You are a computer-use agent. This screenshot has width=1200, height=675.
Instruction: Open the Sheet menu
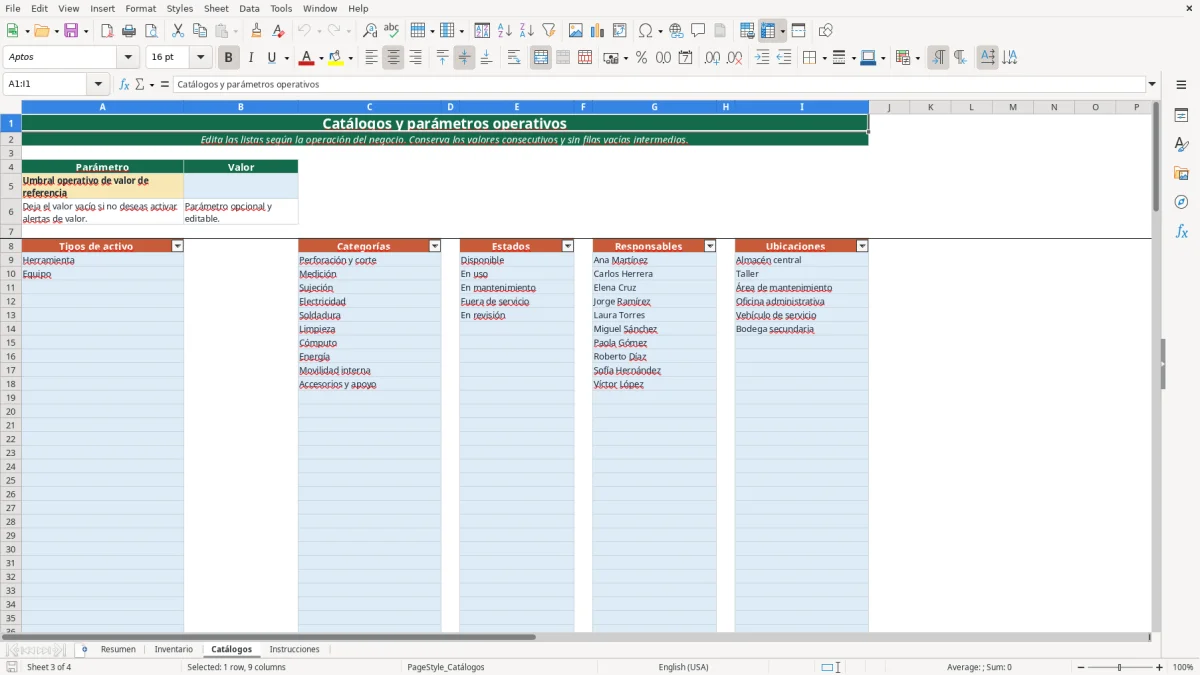216,8
